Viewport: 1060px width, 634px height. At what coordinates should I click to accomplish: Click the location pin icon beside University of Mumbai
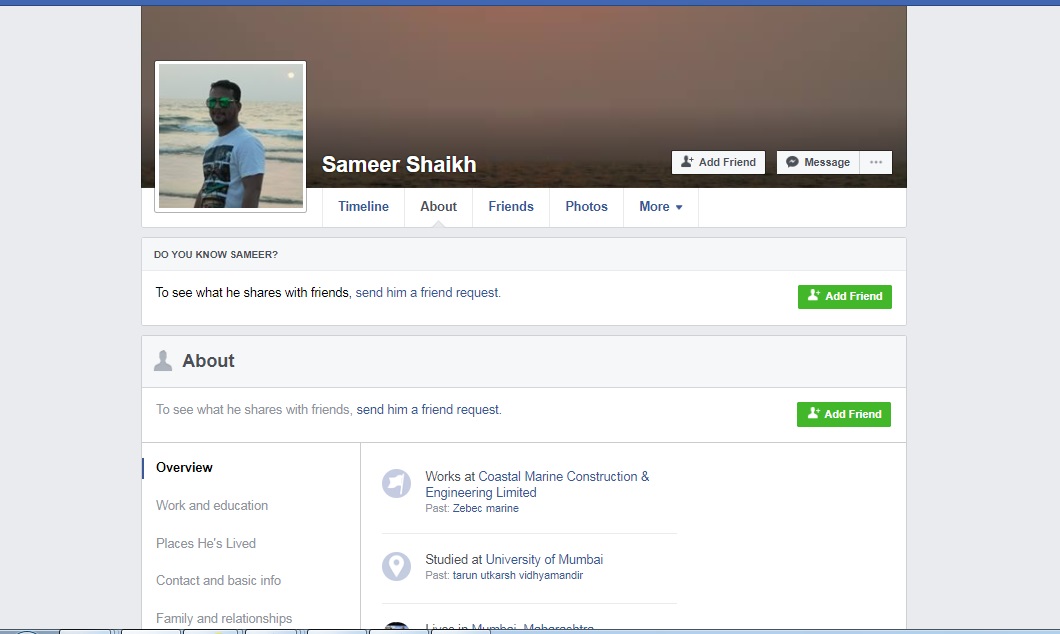tap(396, 566)
